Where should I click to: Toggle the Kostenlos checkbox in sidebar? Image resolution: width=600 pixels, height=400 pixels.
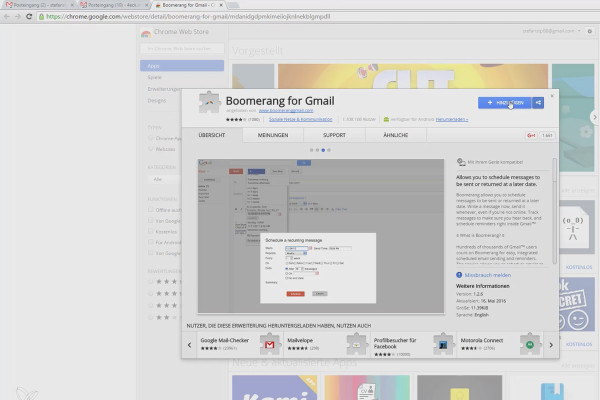(x=150, y=231)
